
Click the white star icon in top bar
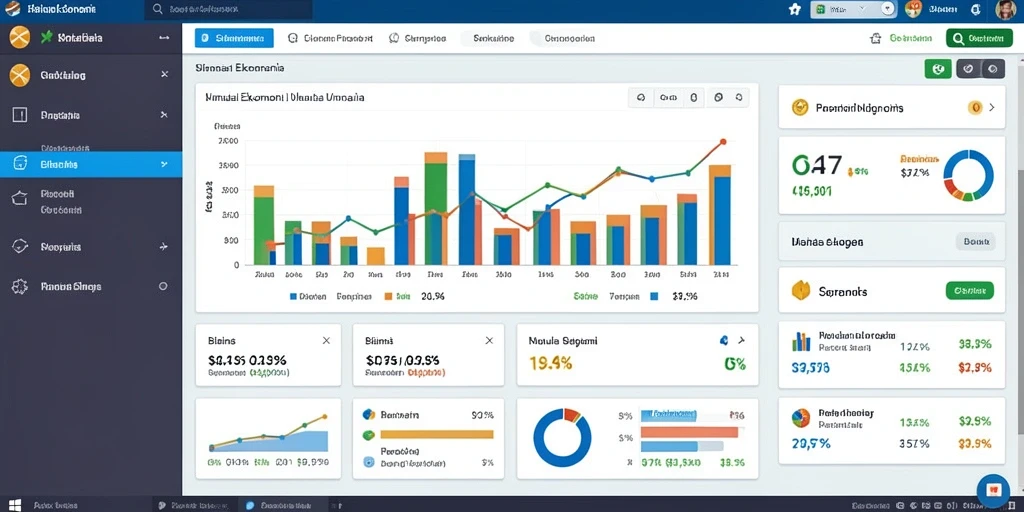pos(794,10)
